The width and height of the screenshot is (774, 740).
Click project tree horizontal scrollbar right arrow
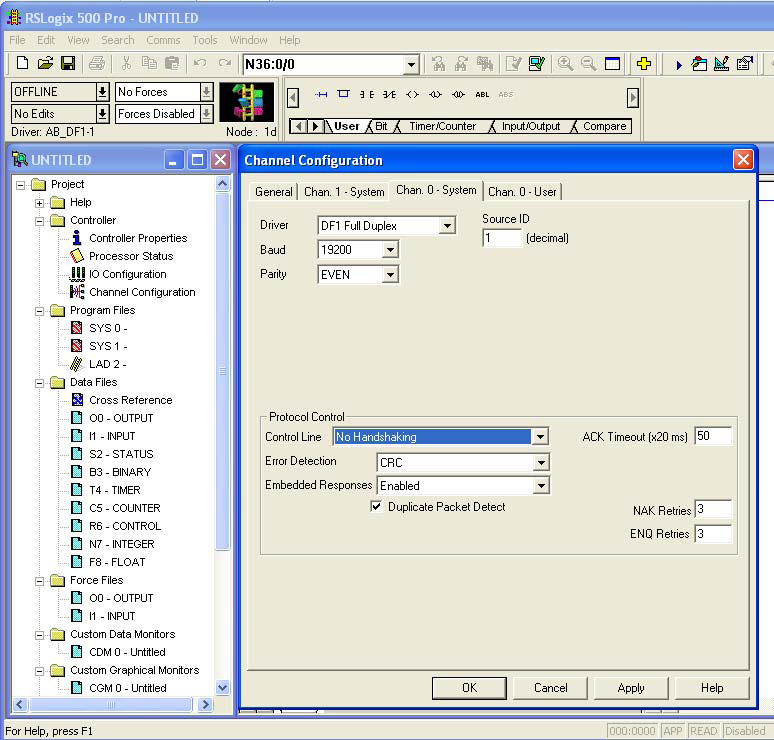click(205, 704)
